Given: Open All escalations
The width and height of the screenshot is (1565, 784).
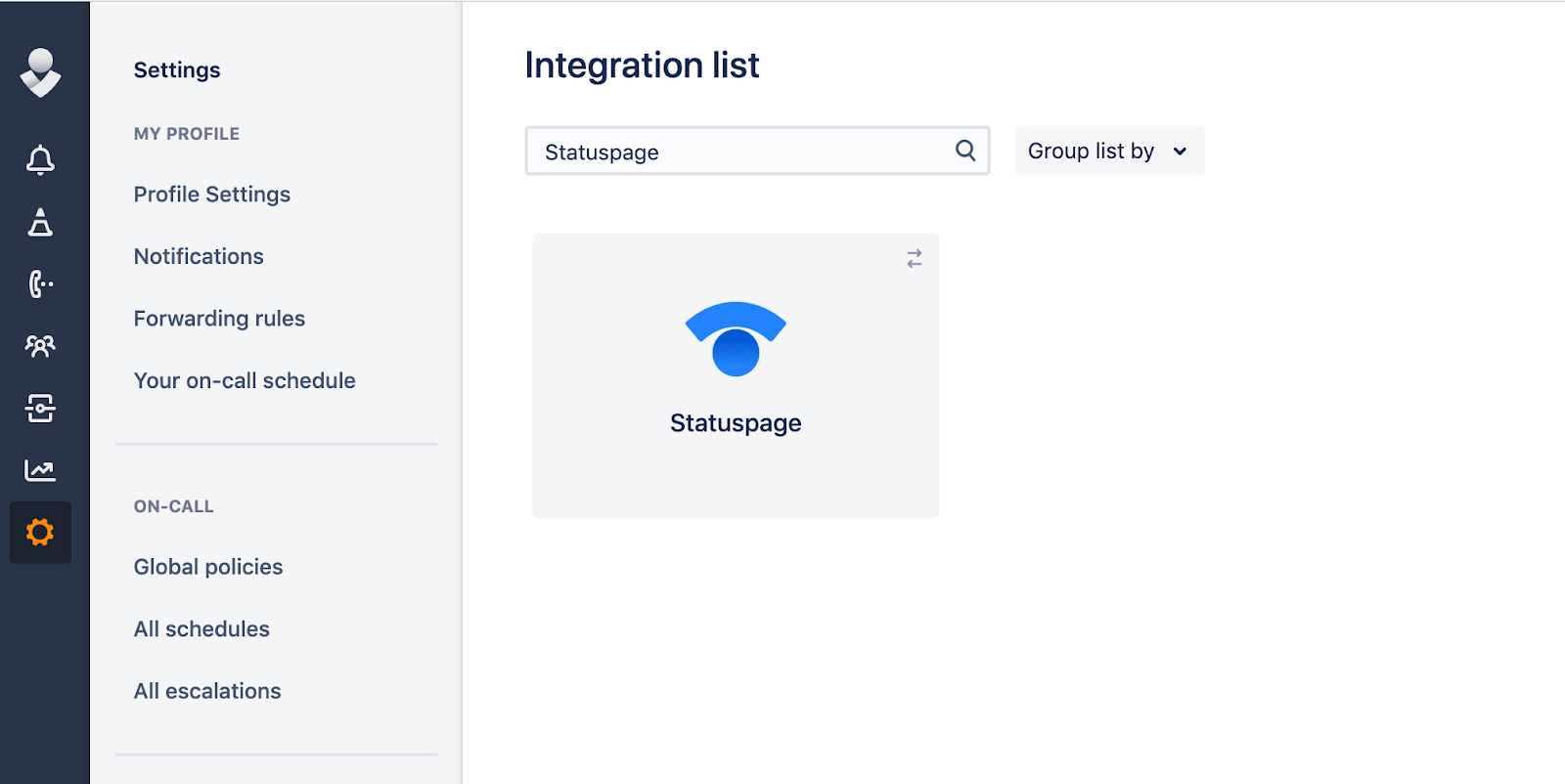Looking at the screenshot, I should tap(207, 691).
